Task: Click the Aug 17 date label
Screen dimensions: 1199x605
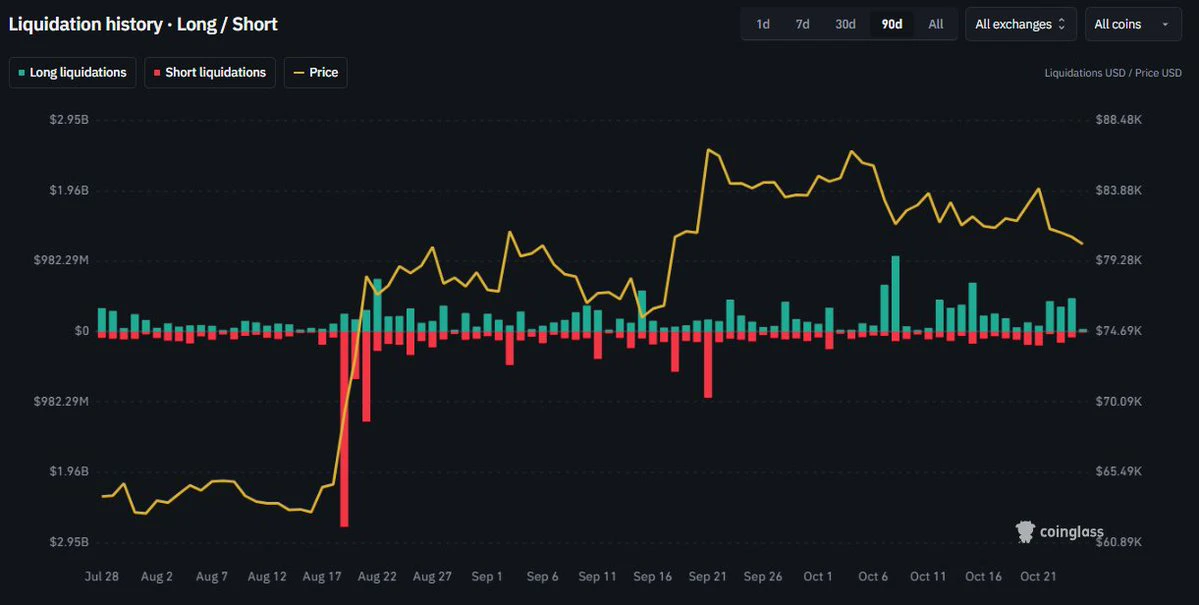Action: (322, 577)
